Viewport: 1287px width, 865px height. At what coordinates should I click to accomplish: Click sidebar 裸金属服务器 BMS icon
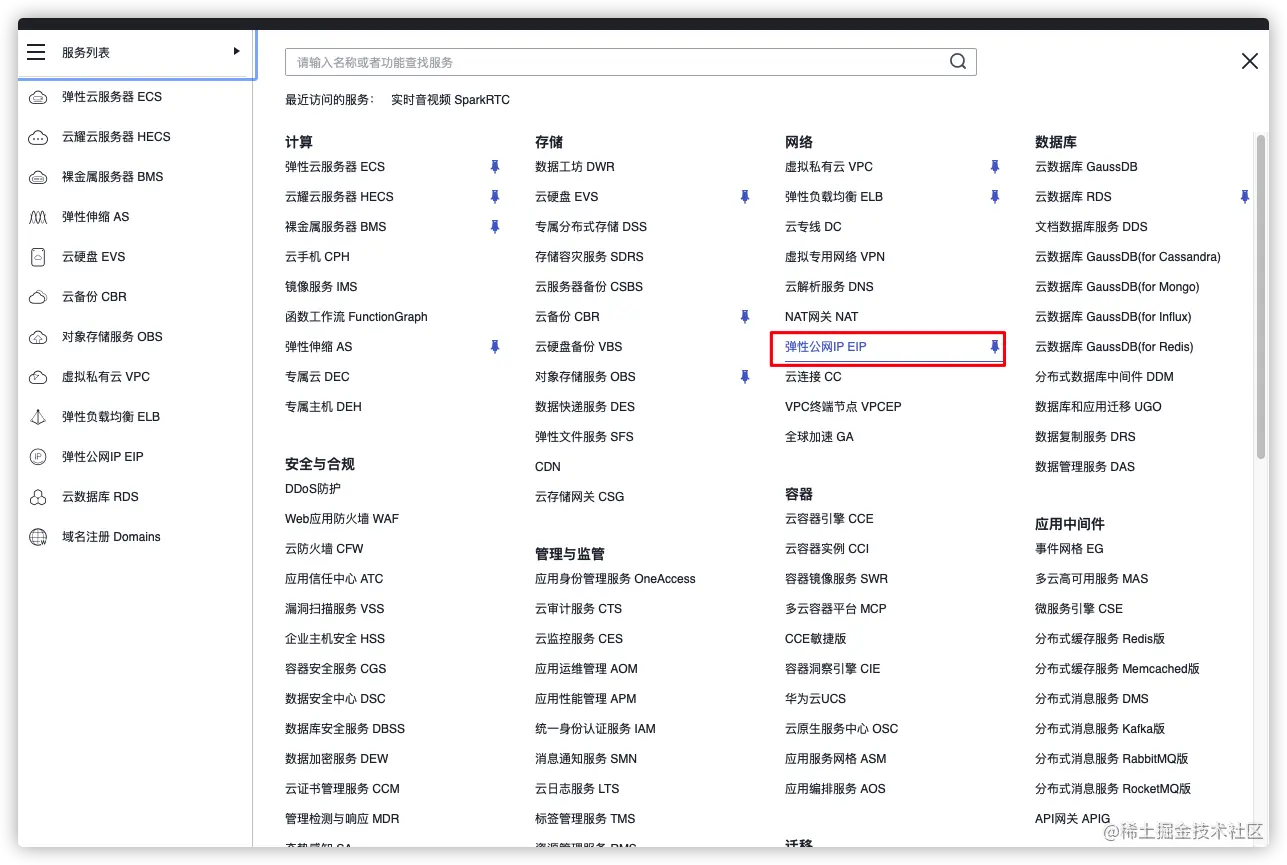click(x=38, y=177)
